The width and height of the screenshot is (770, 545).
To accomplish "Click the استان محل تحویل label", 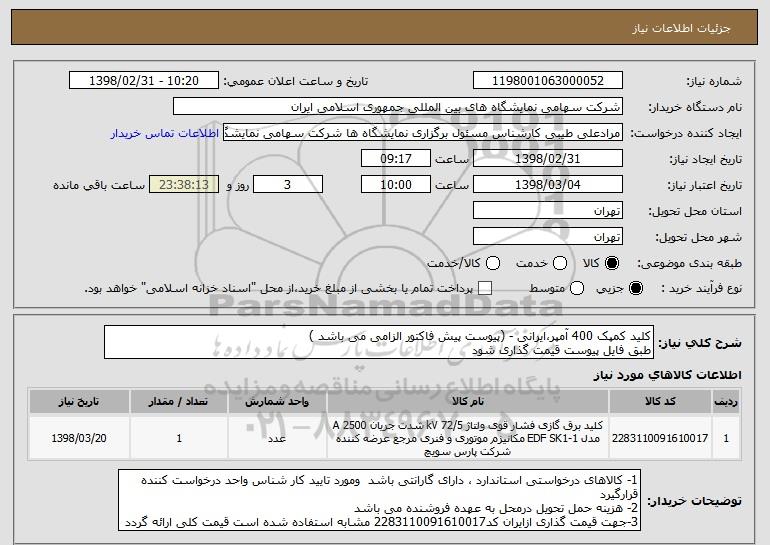I will point(695,211).
